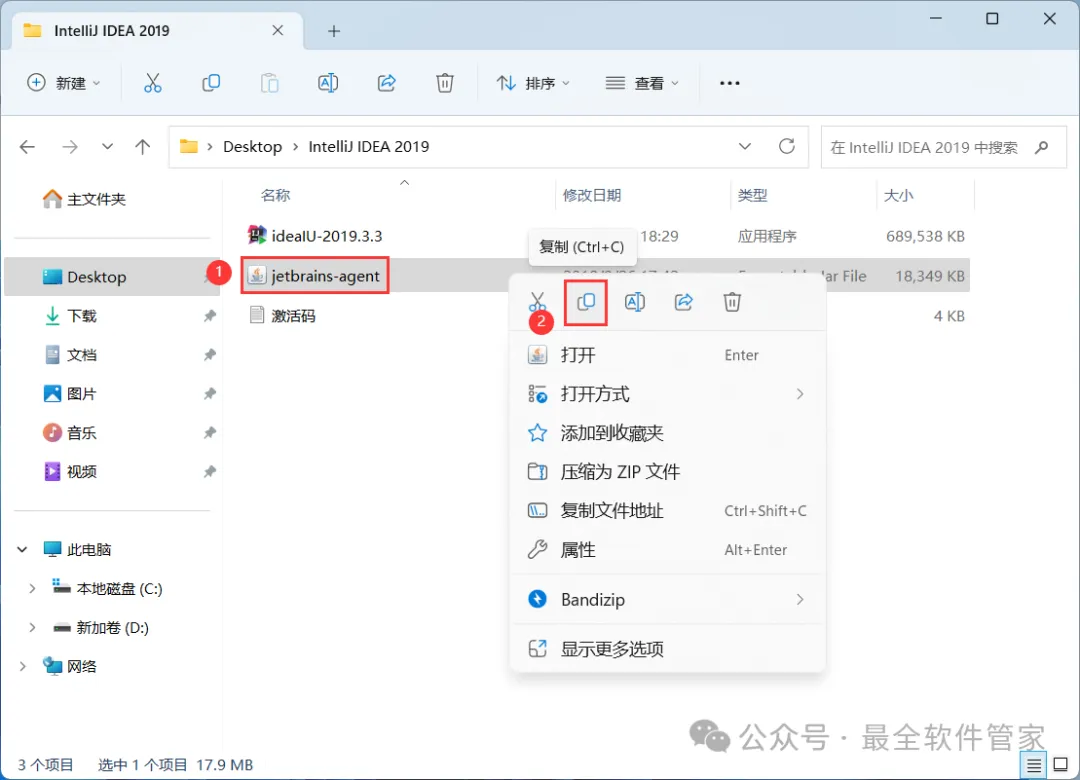This screenshot has width=1080, height=780.
Task: Open 图片 in the sidebar
Action: point(70,394)
